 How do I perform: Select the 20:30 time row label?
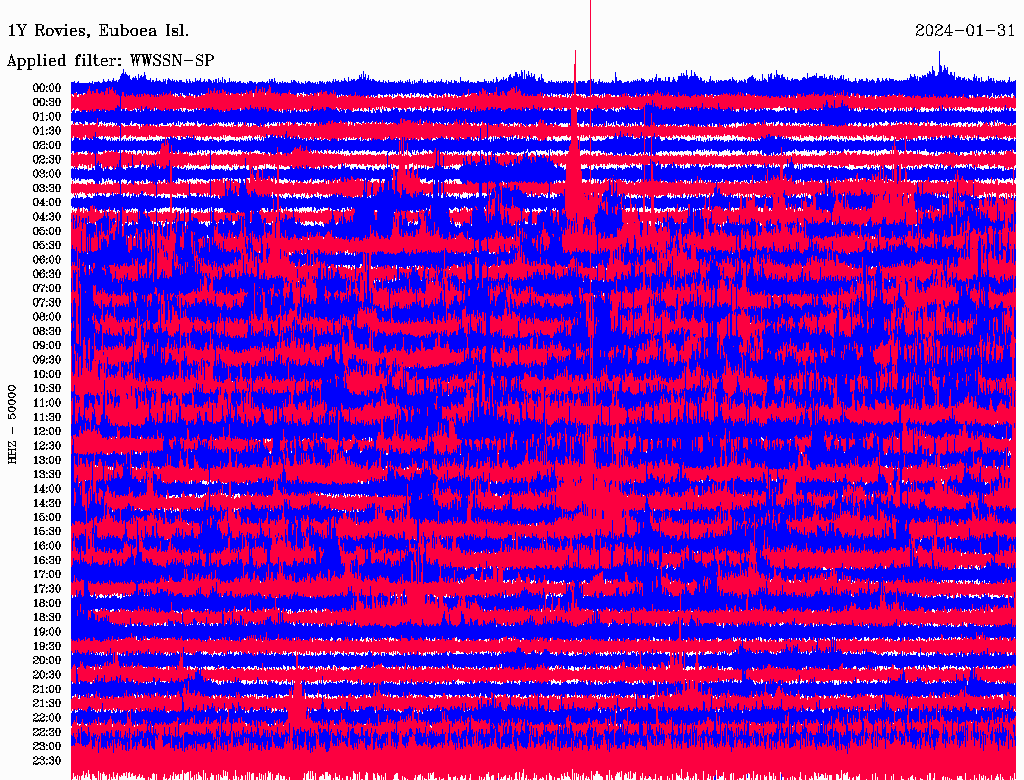[47, 675]
